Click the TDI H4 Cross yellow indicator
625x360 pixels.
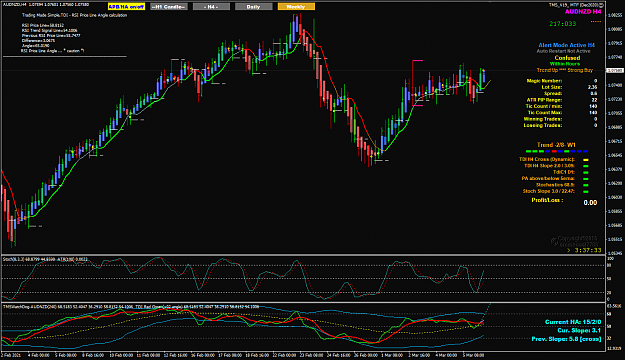[x=586, y=160]
